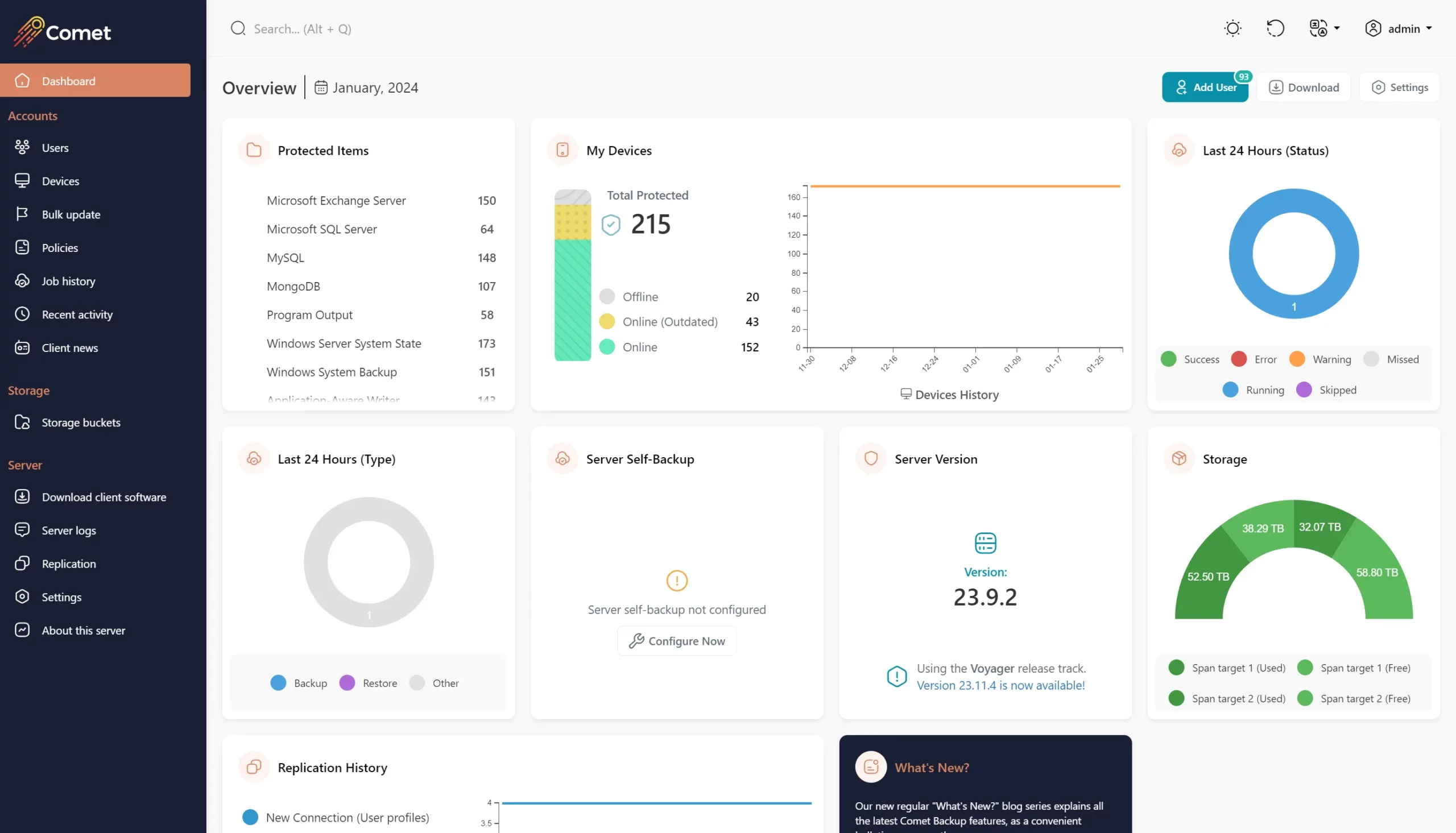Go to Storage buckets page
Viewport: 1456px width, 833px height.
(x=81, y=422)
